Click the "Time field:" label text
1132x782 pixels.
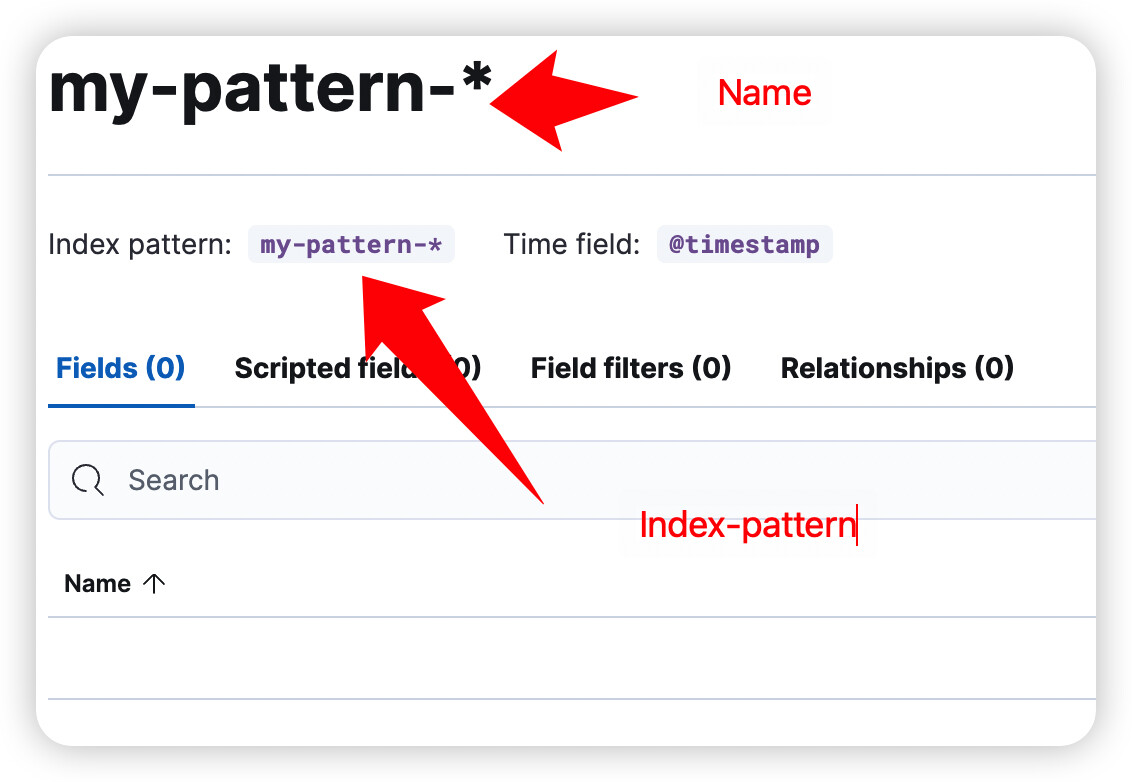[572, 245]
